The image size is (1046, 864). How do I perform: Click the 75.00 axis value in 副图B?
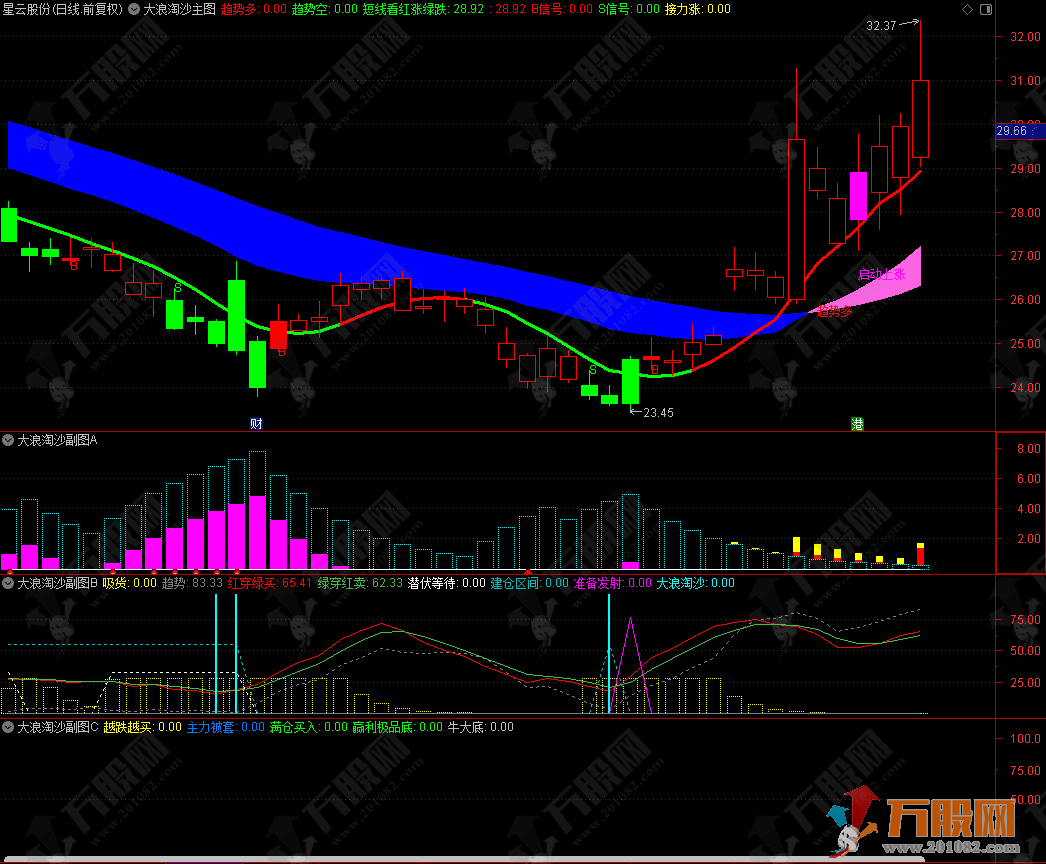click(1025, 620)
